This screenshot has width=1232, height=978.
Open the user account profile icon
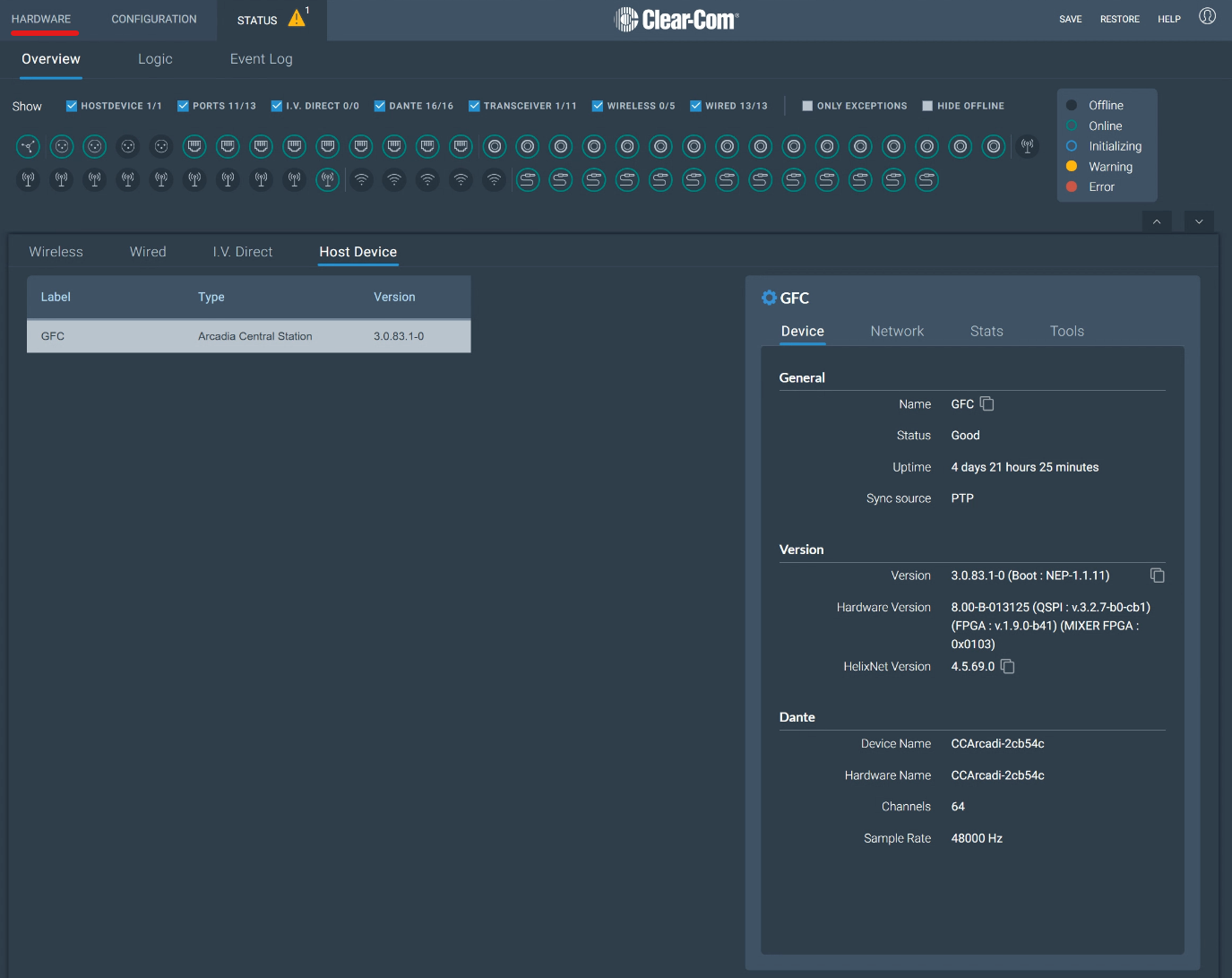(x=1207, y=16)
